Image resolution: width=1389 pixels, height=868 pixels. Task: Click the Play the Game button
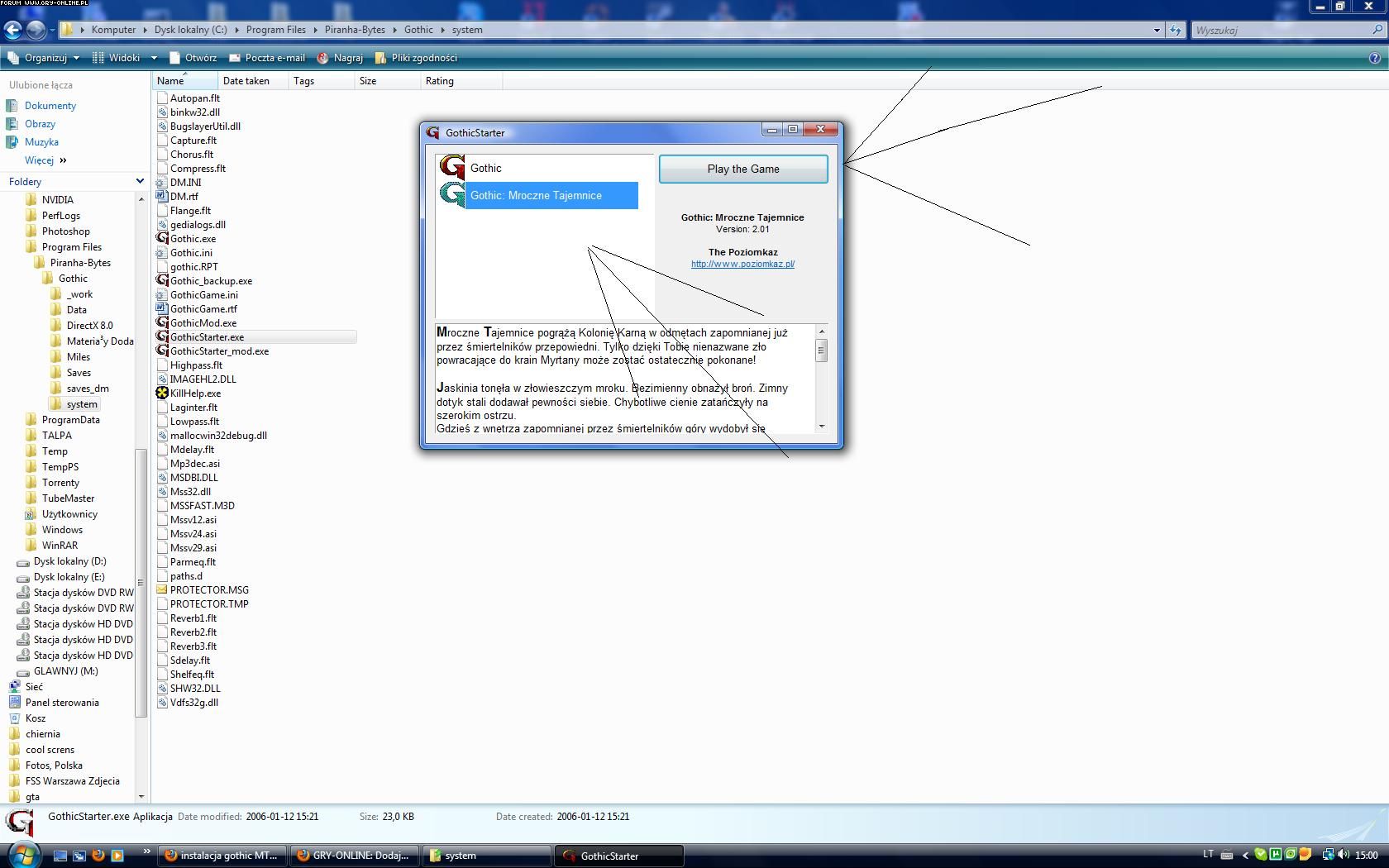pyautogui.click(x=743, y=169)
